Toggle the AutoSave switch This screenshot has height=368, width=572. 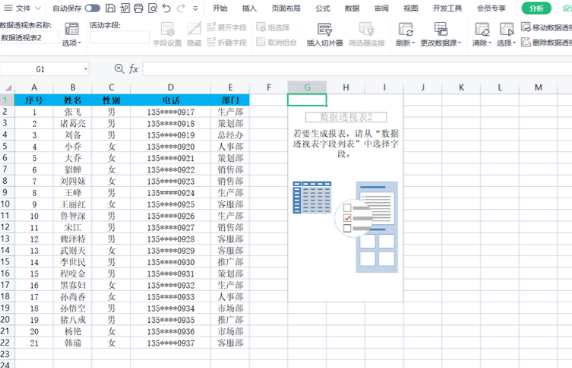92,8
